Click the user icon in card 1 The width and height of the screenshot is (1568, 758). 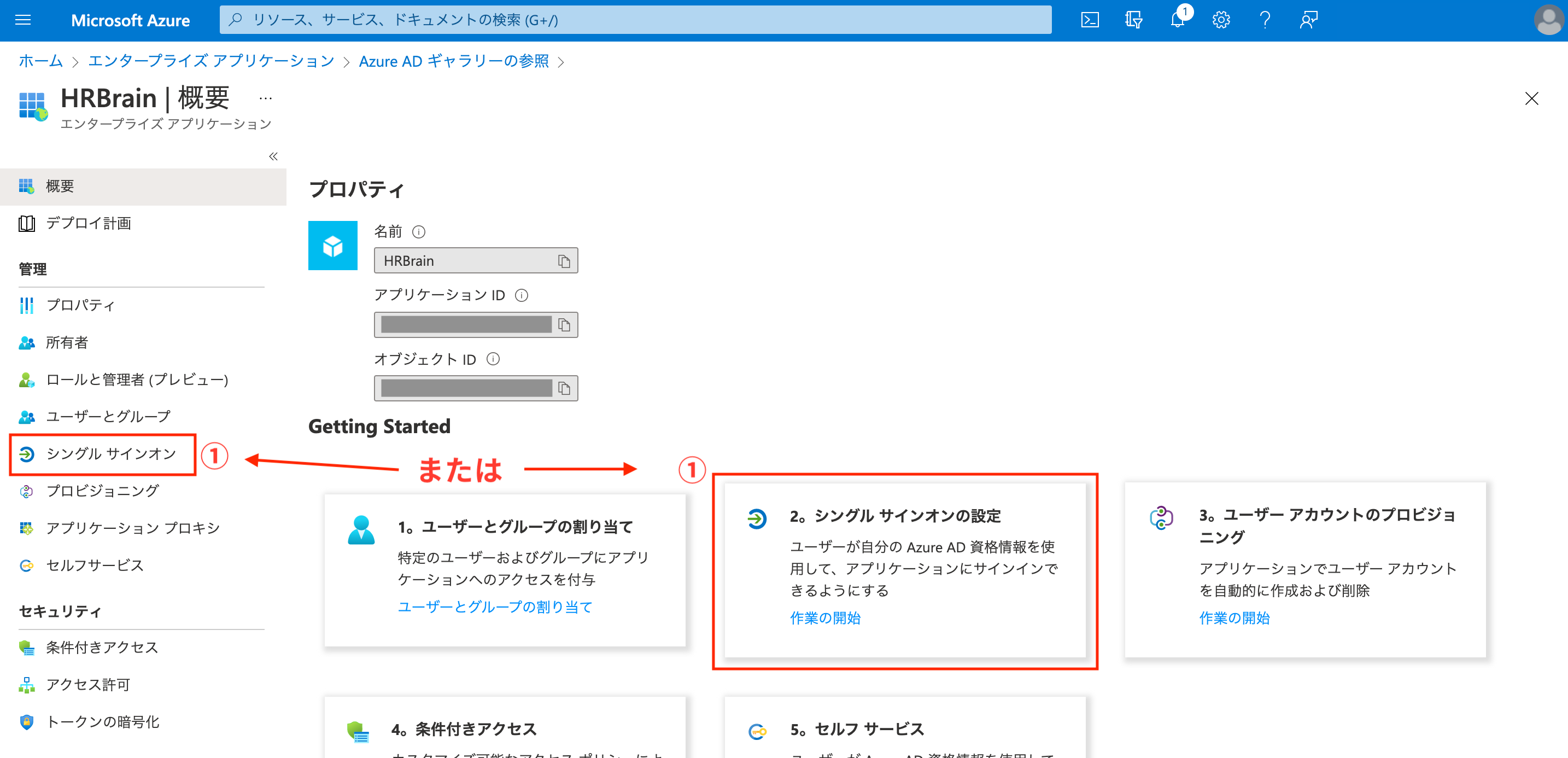coord(361,530)
